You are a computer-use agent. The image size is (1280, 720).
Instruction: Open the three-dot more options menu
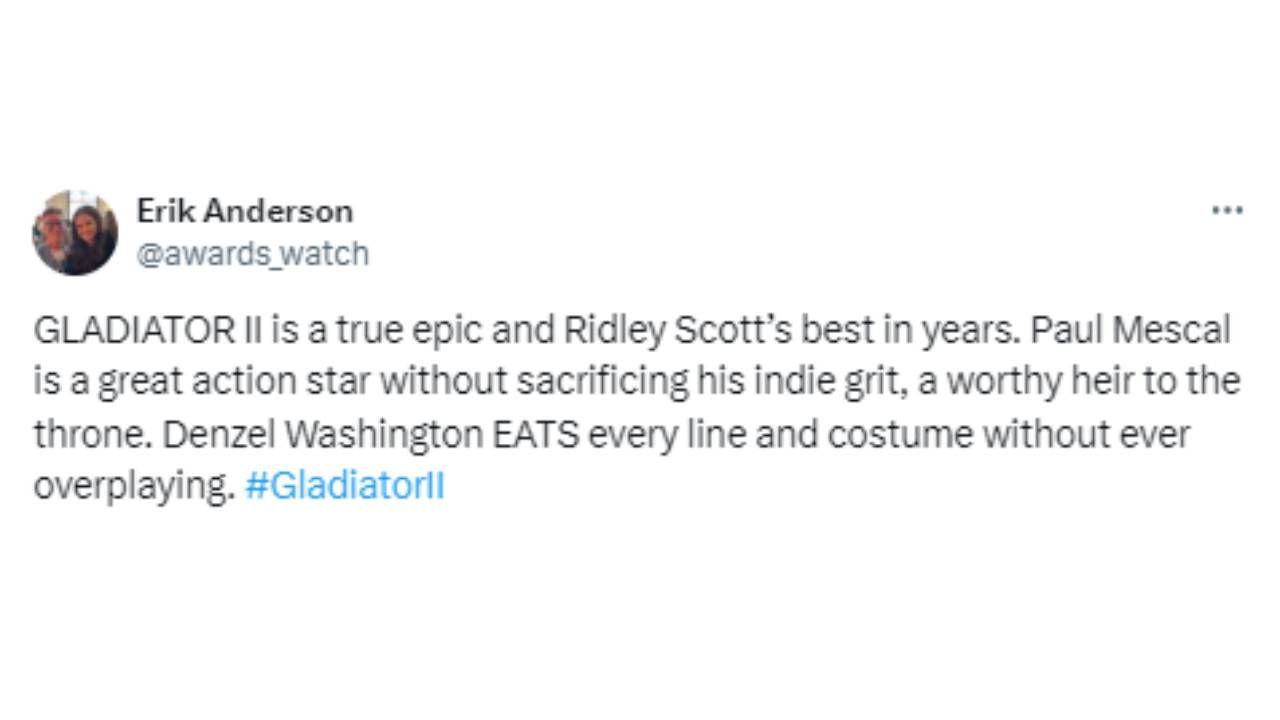point(1227,211)
